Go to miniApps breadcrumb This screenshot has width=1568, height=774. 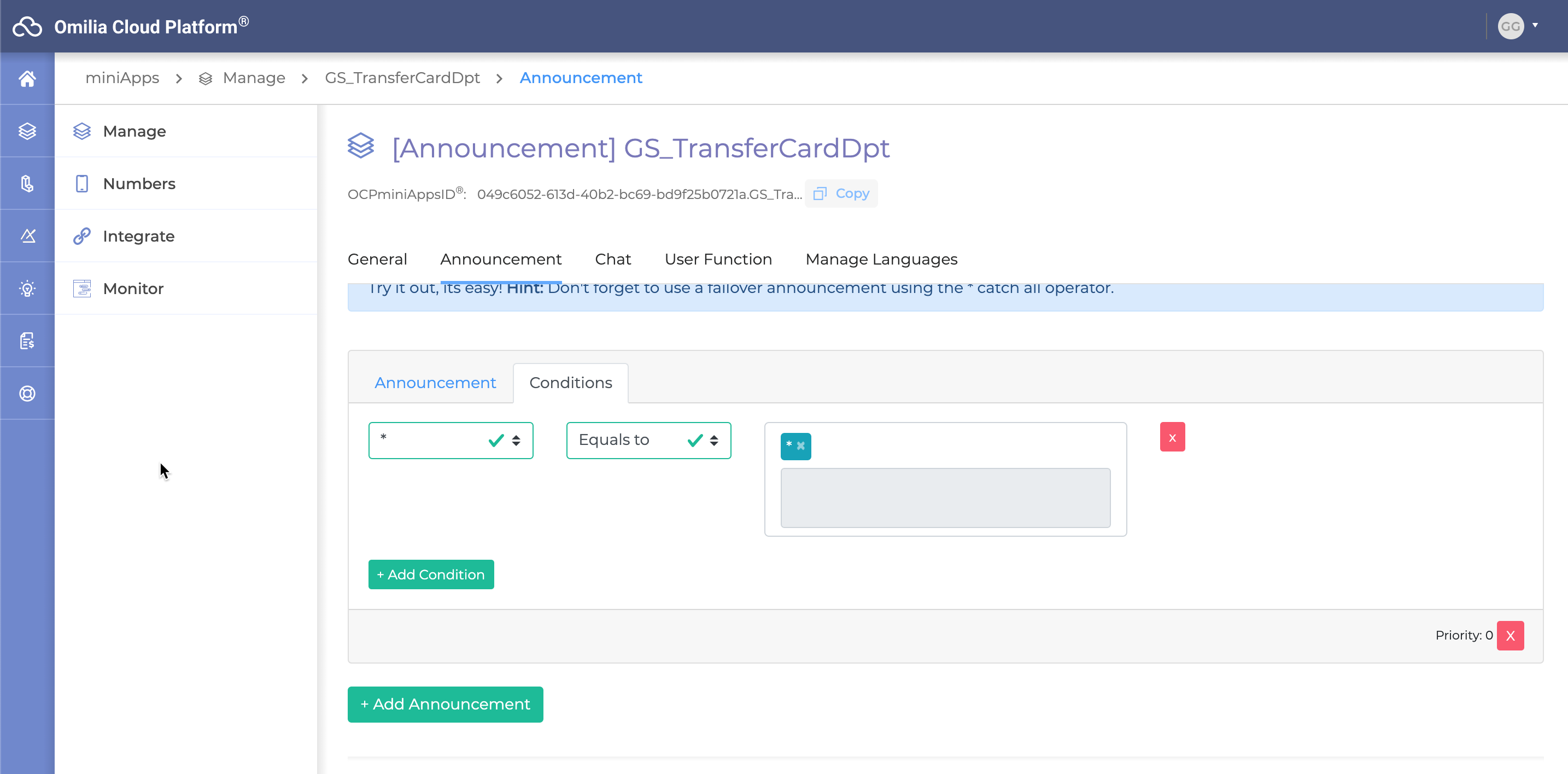[122, 78]
